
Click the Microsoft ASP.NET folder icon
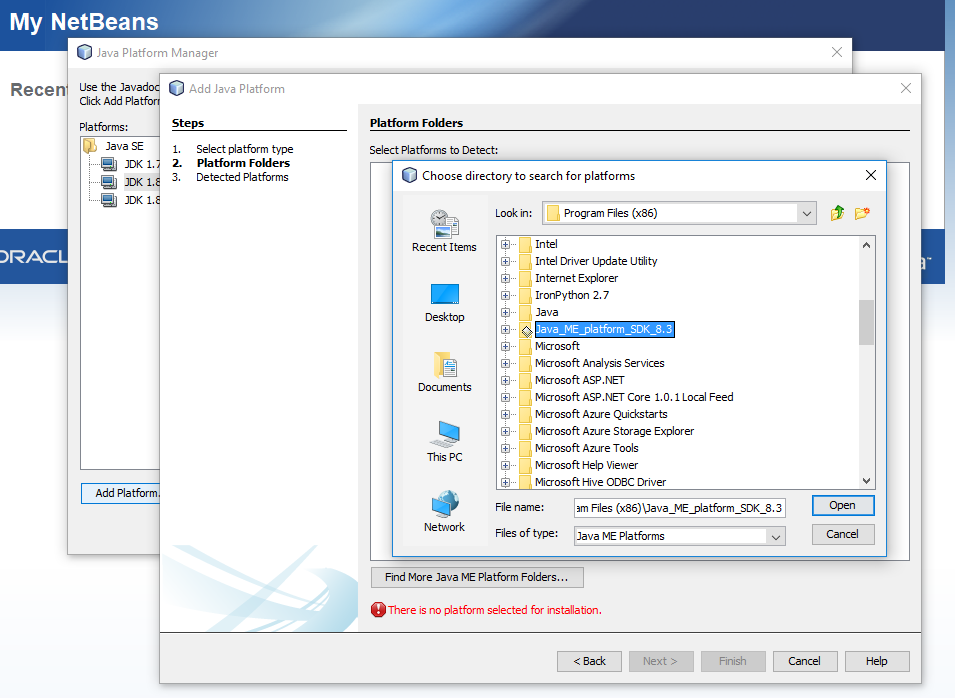click(525, 381)
